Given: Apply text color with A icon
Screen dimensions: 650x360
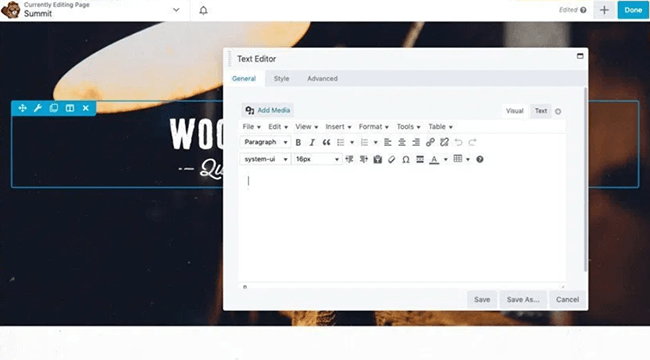Looking at the screenshot, I should (x=434, y=159).
